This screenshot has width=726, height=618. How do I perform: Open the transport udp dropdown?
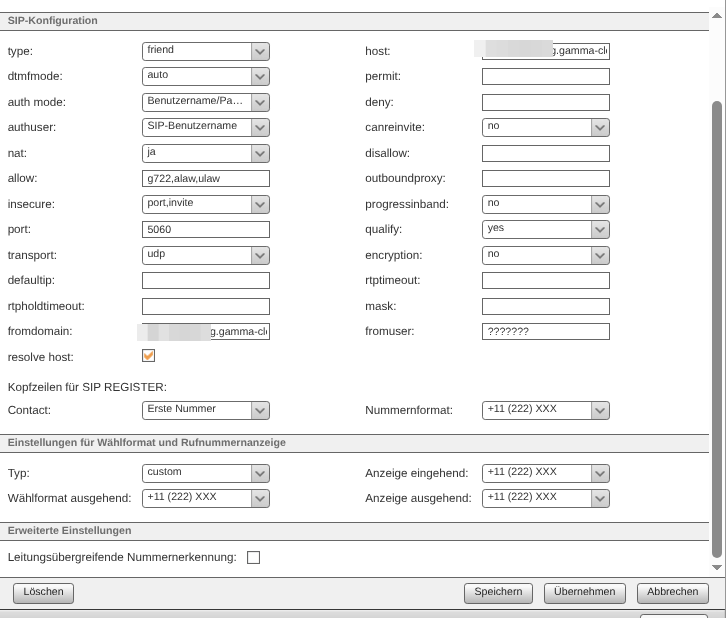[206, 255]
